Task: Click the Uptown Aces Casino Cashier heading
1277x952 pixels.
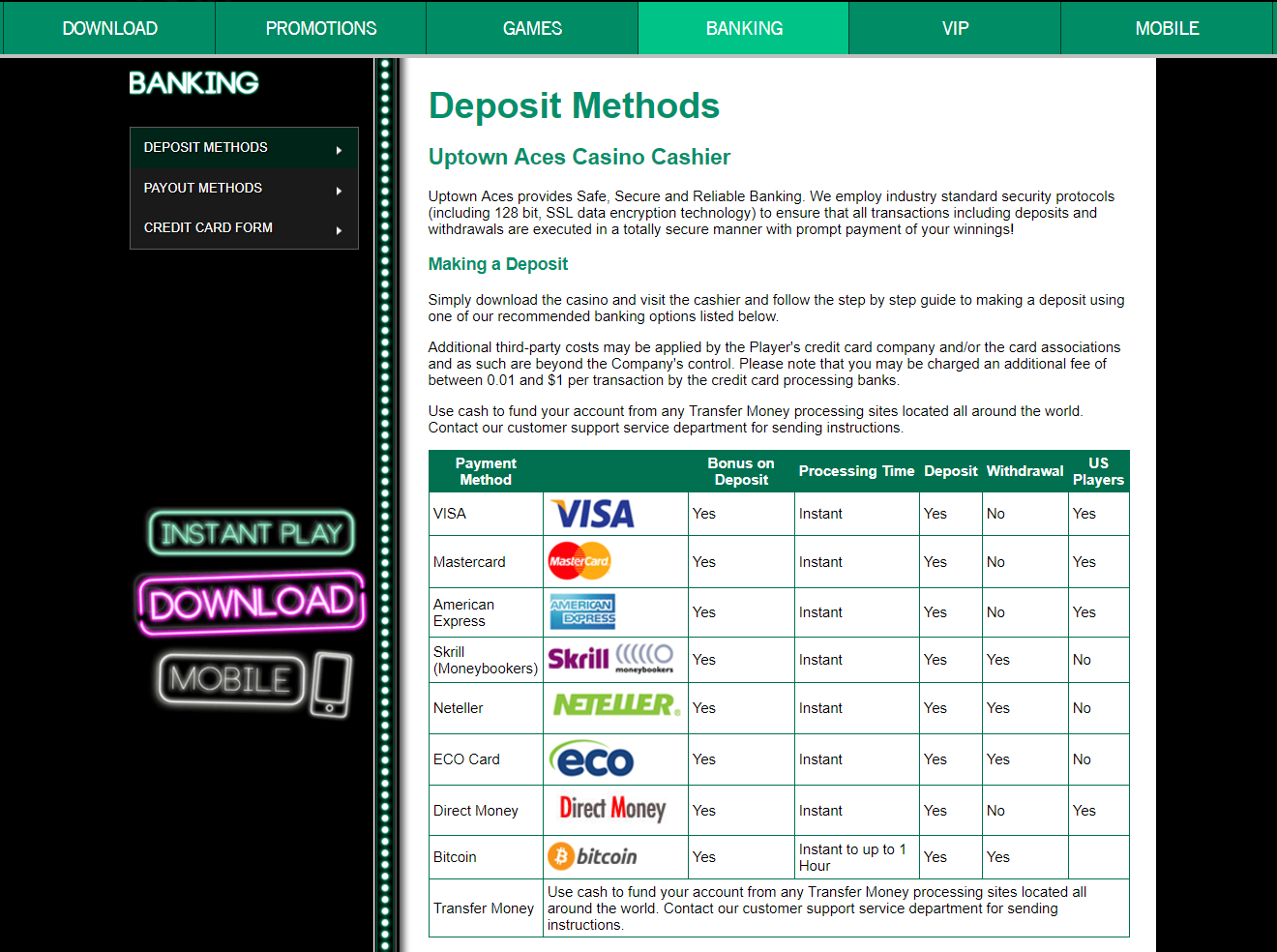Action: click(x=579, y=157)
